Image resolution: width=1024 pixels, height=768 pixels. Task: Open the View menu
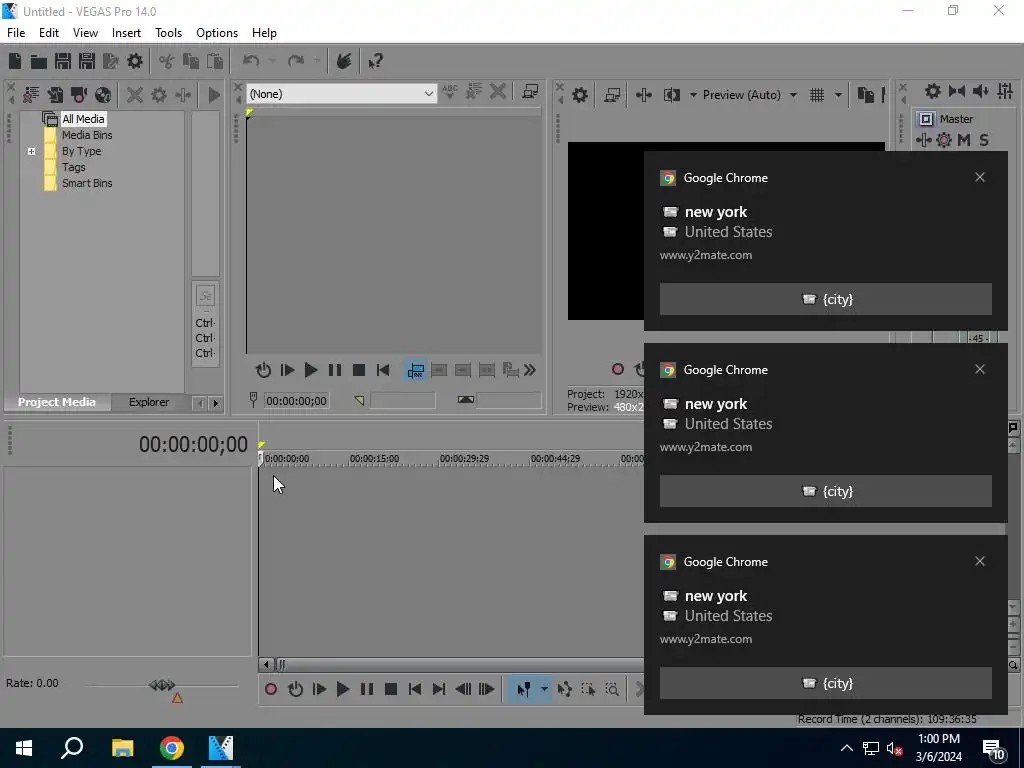coord(86,33)
